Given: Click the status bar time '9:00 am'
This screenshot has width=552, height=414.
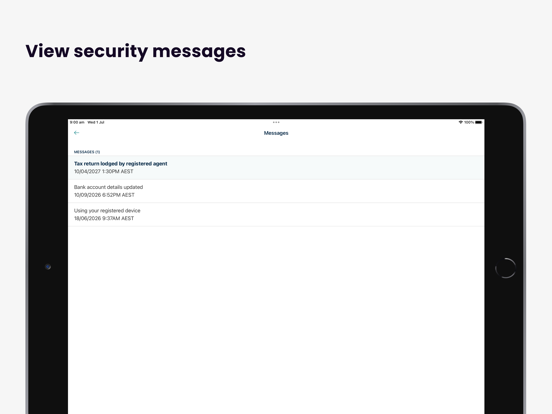Looking at the screenshot, I should tap(77, 123).
